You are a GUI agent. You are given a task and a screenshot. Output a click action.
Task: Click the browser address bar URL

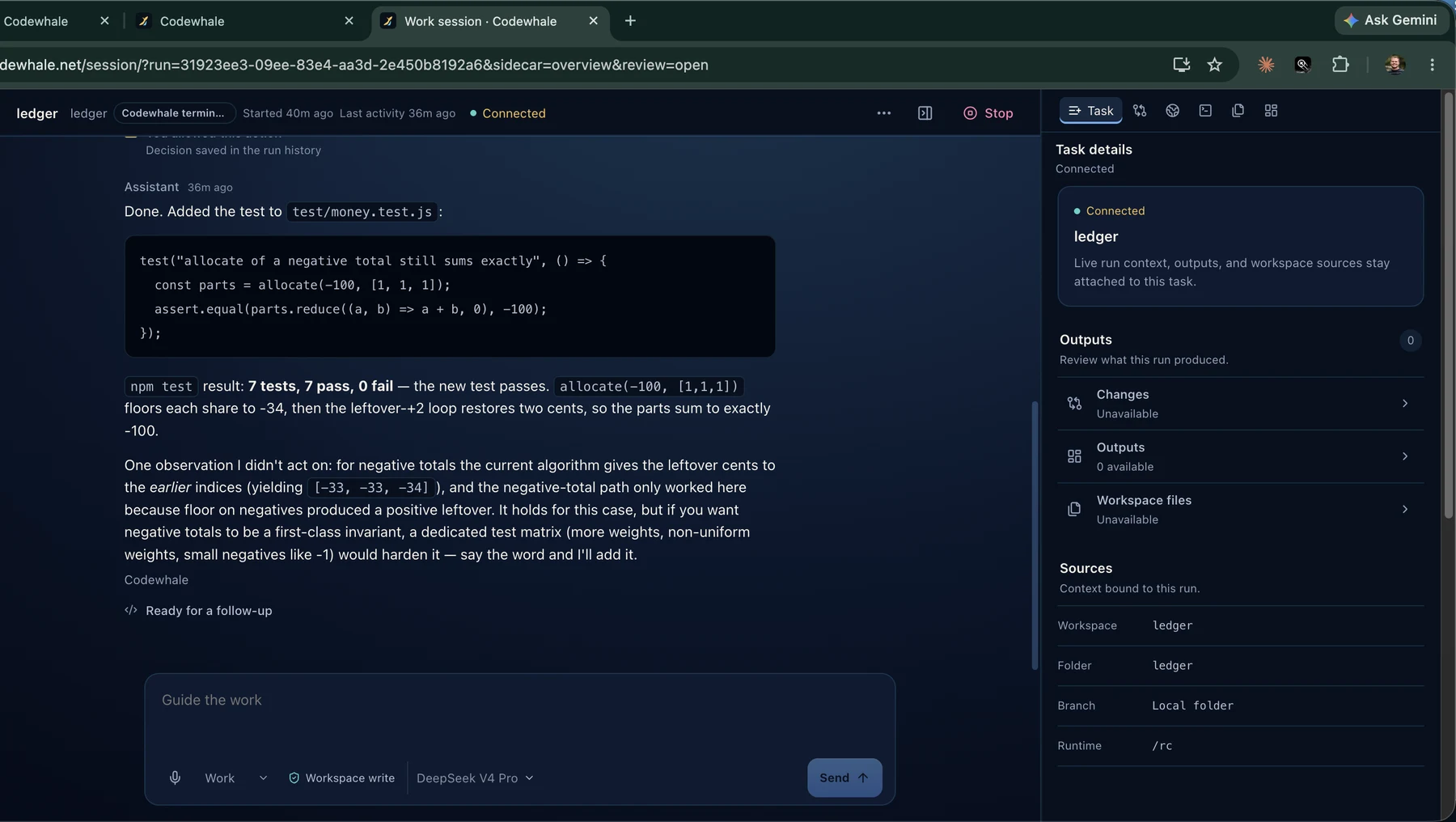354,65
